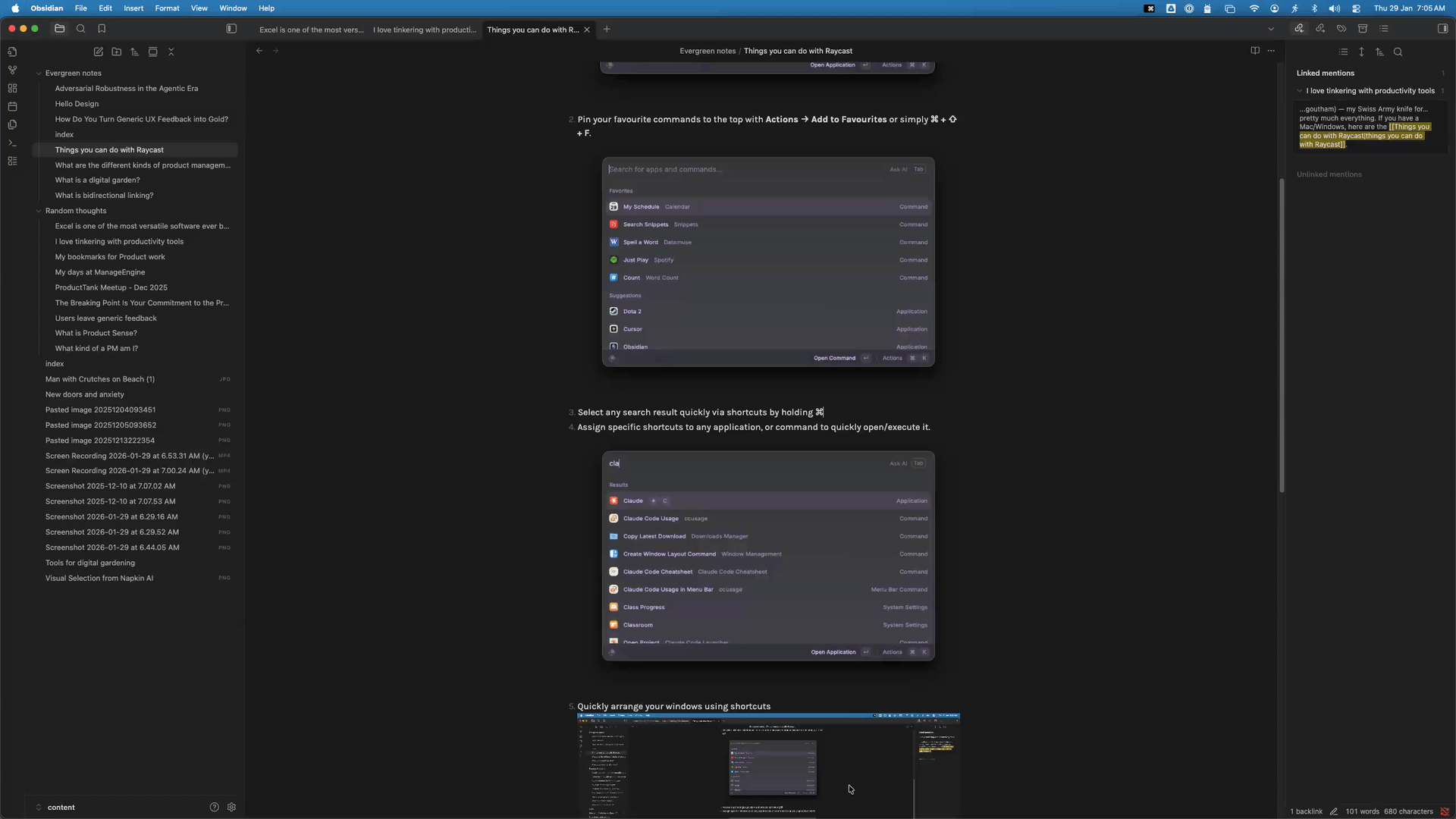Viewport: 1456px width, 819px height.
Task: Collapse the Evergreen notes folder
Action: pyautogui.click(x=39, y=74)
